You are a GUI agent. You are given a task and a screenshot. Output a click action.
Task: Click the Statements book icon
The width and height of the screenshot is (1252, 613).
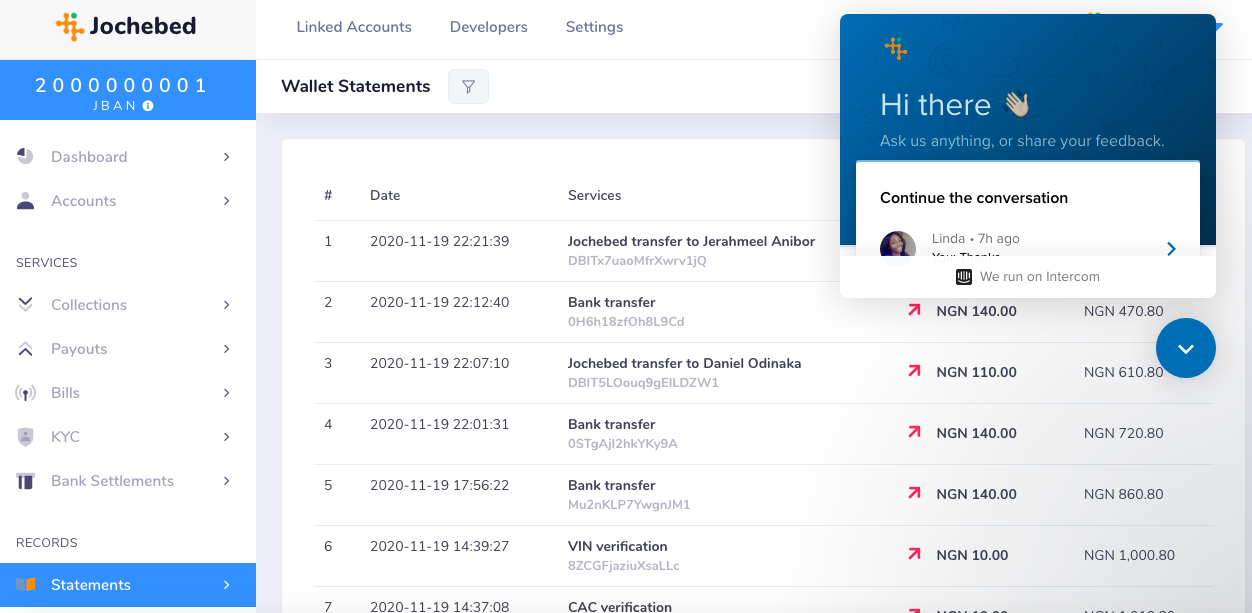pos(26,584)
